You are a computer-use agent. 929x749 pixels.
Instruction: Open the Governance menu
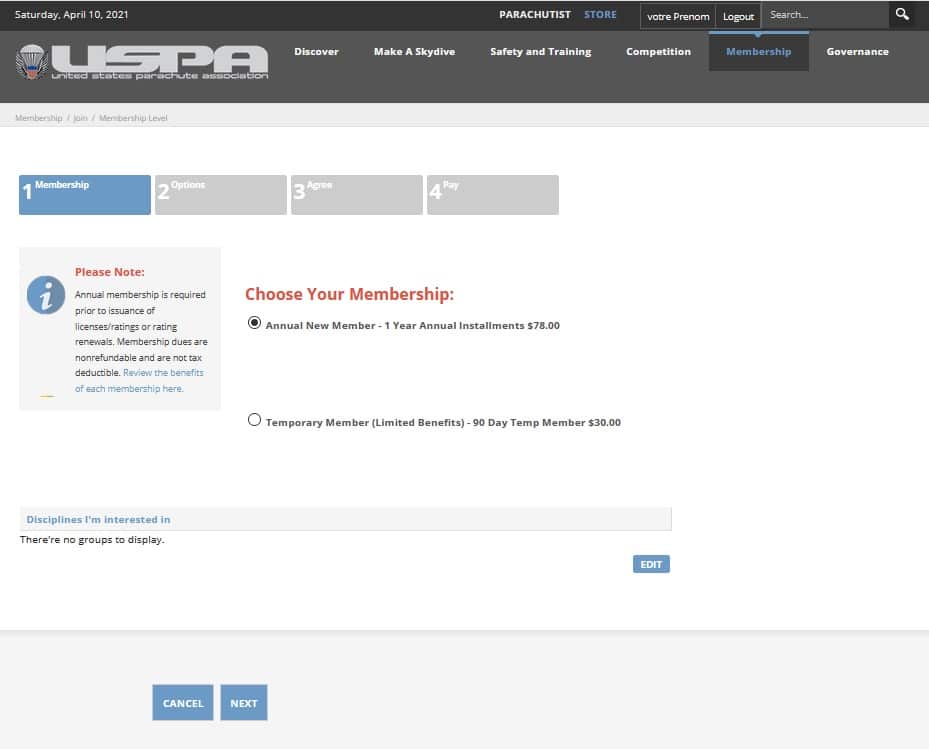pos(857,52)
